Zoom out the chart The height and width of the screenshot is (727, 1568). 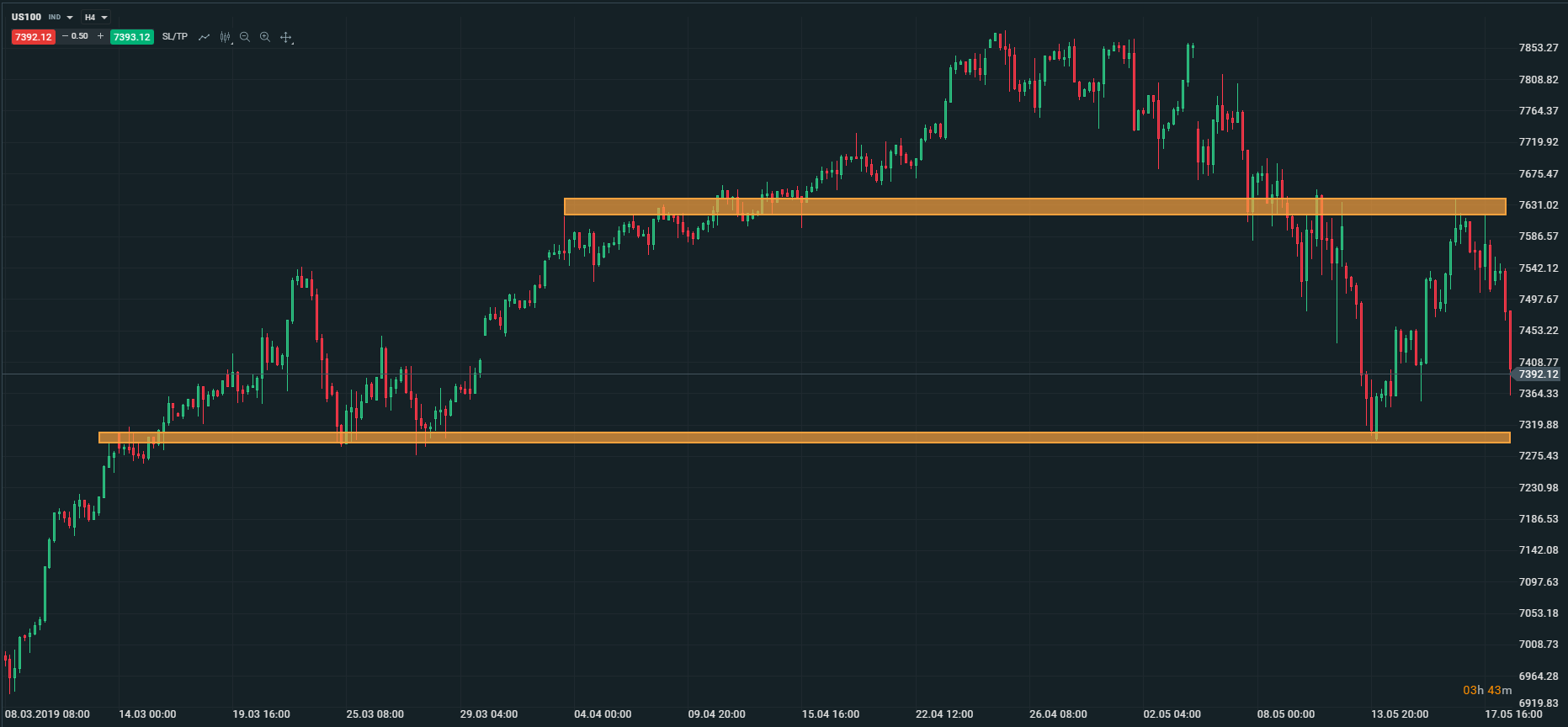[245, 37]
